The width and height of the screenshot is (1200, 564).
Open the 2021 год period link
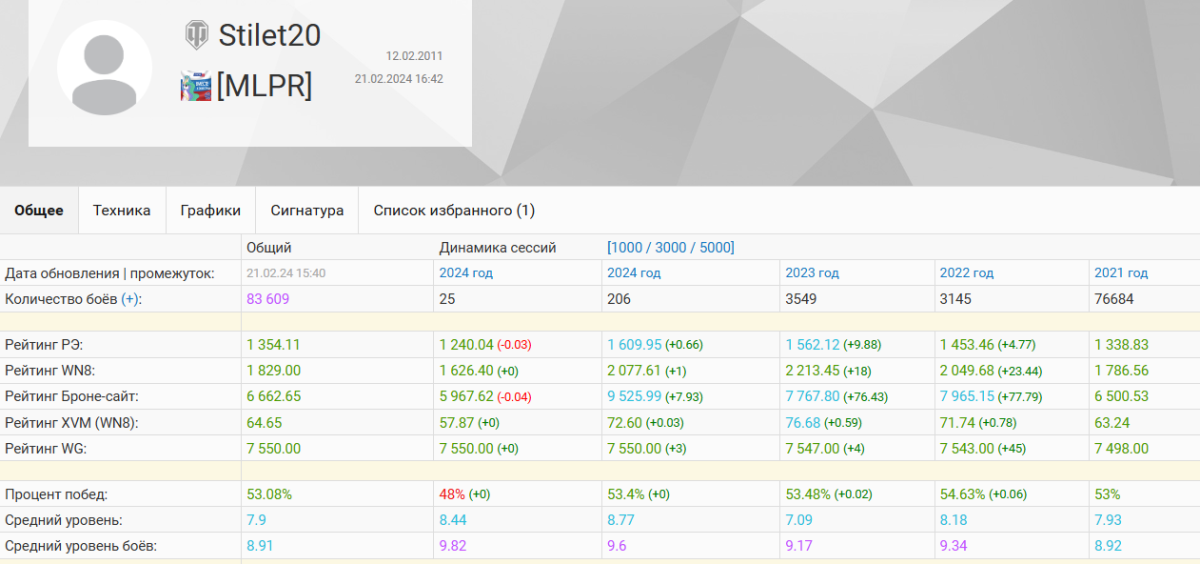coord(1121,273)
